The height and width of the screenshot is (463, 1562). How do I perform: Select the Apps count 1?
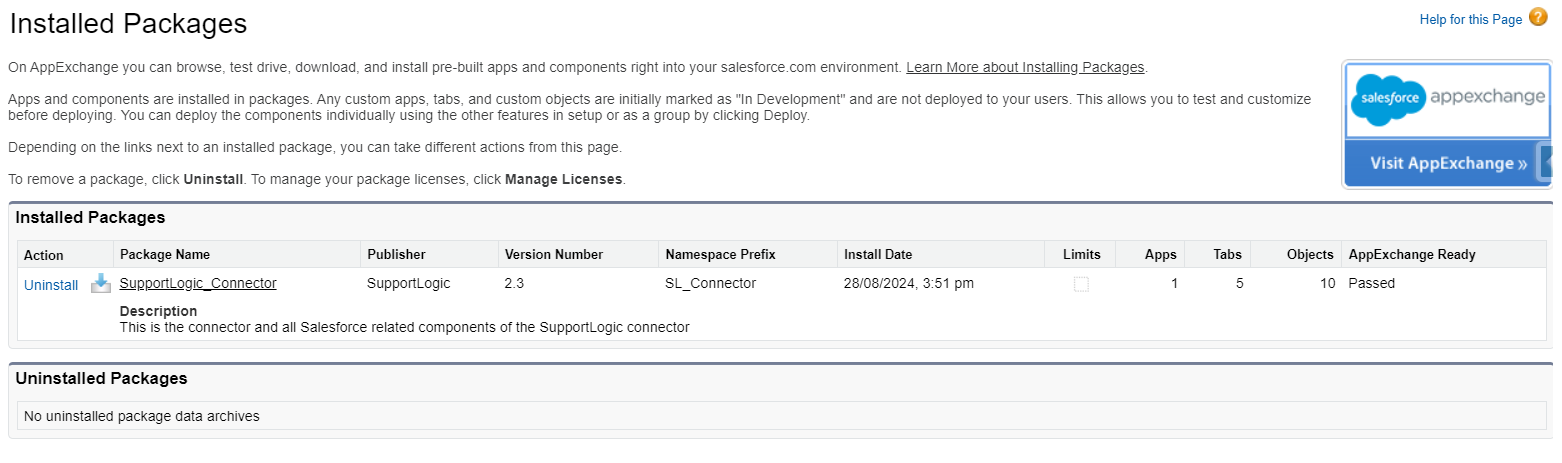(1174, 283)
